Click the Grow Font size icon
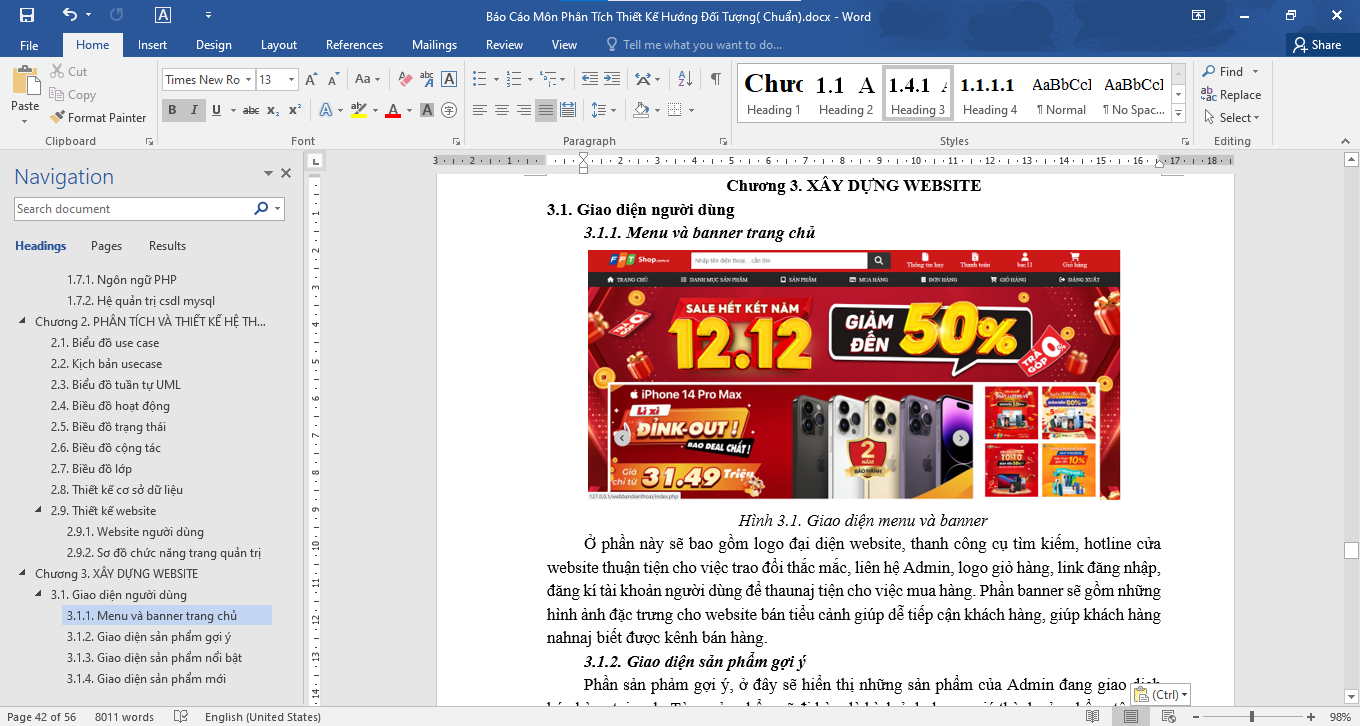This screenshot has height=726, width=1360. [x=310, y=79]
